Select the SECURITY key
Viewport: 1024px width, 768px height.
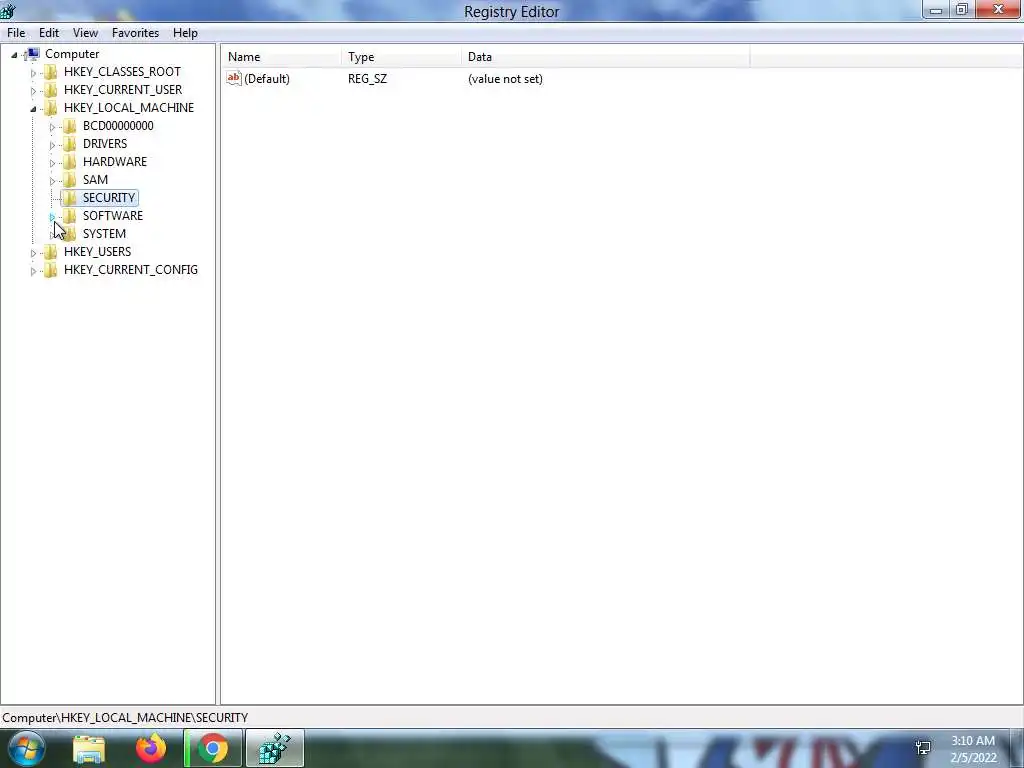(x=108, y=198)
